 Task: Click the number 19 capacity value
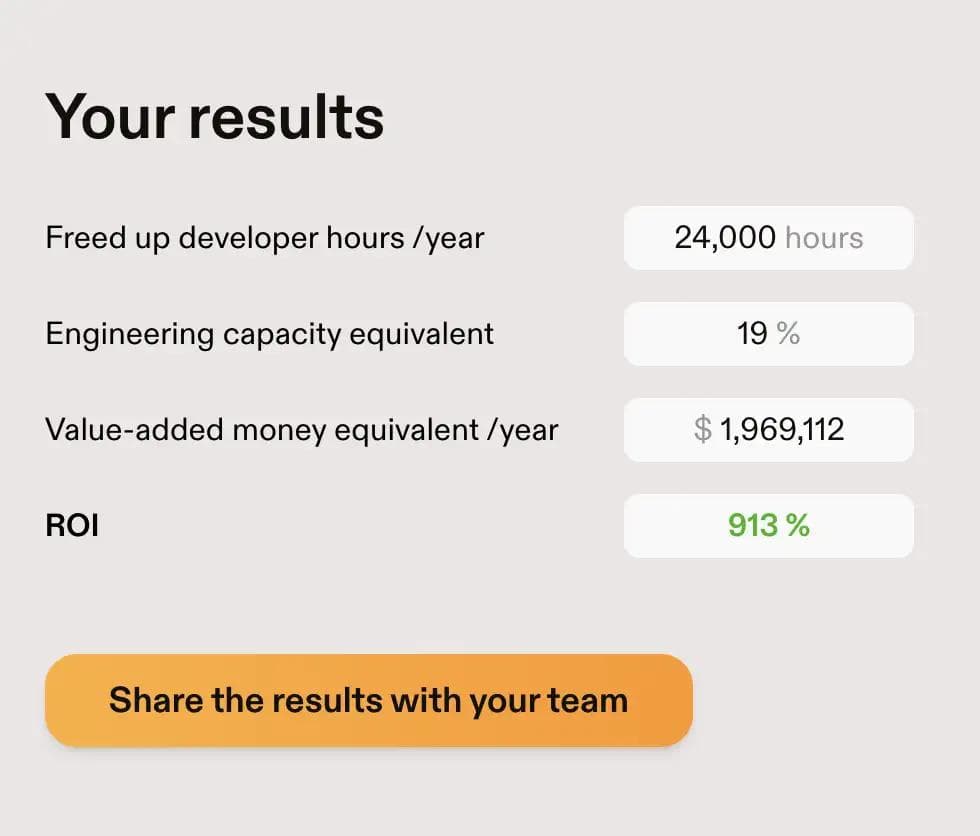click(x=752, y=334)
